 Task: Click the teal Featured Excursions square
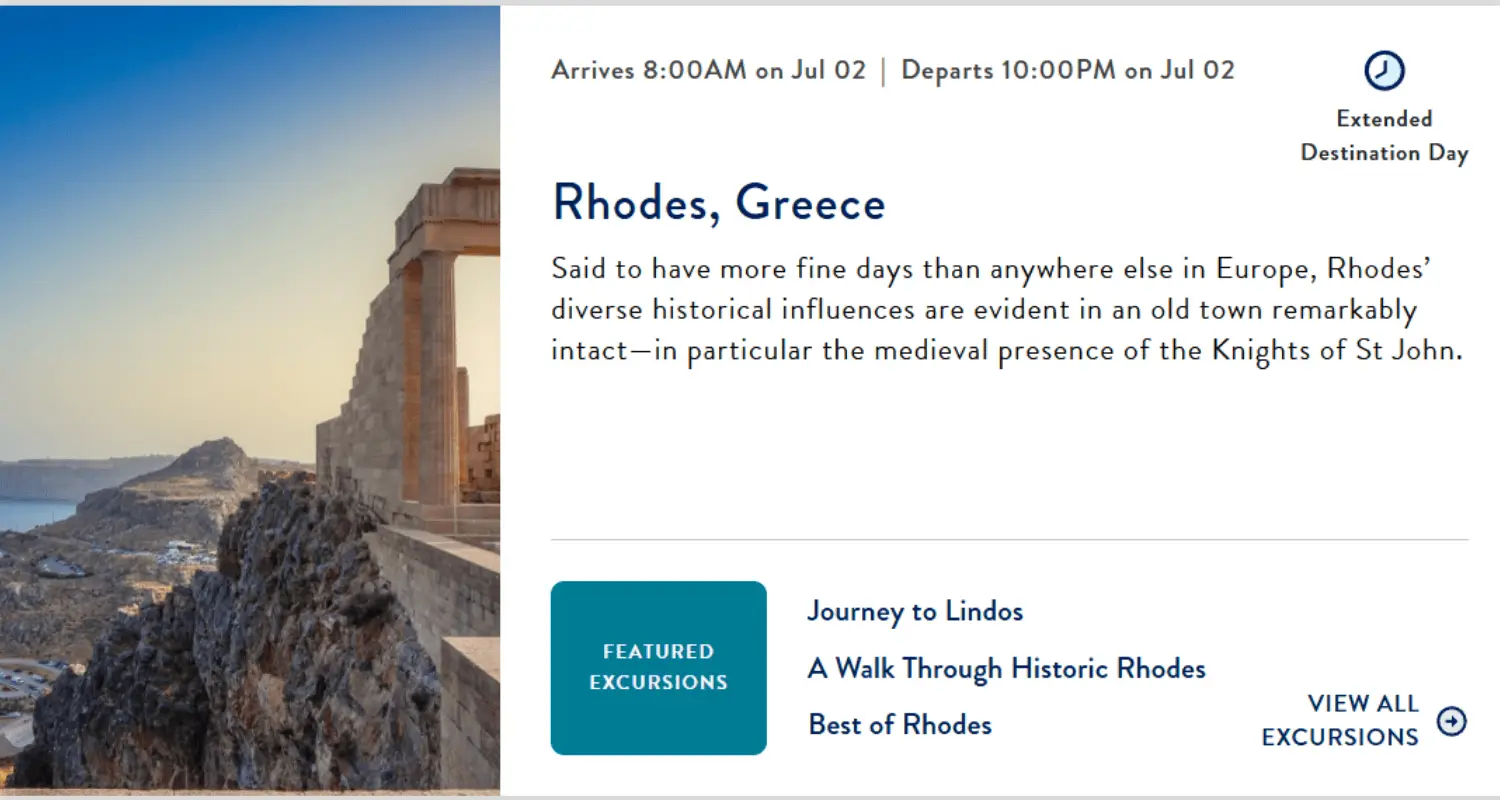tap(658, 667)
